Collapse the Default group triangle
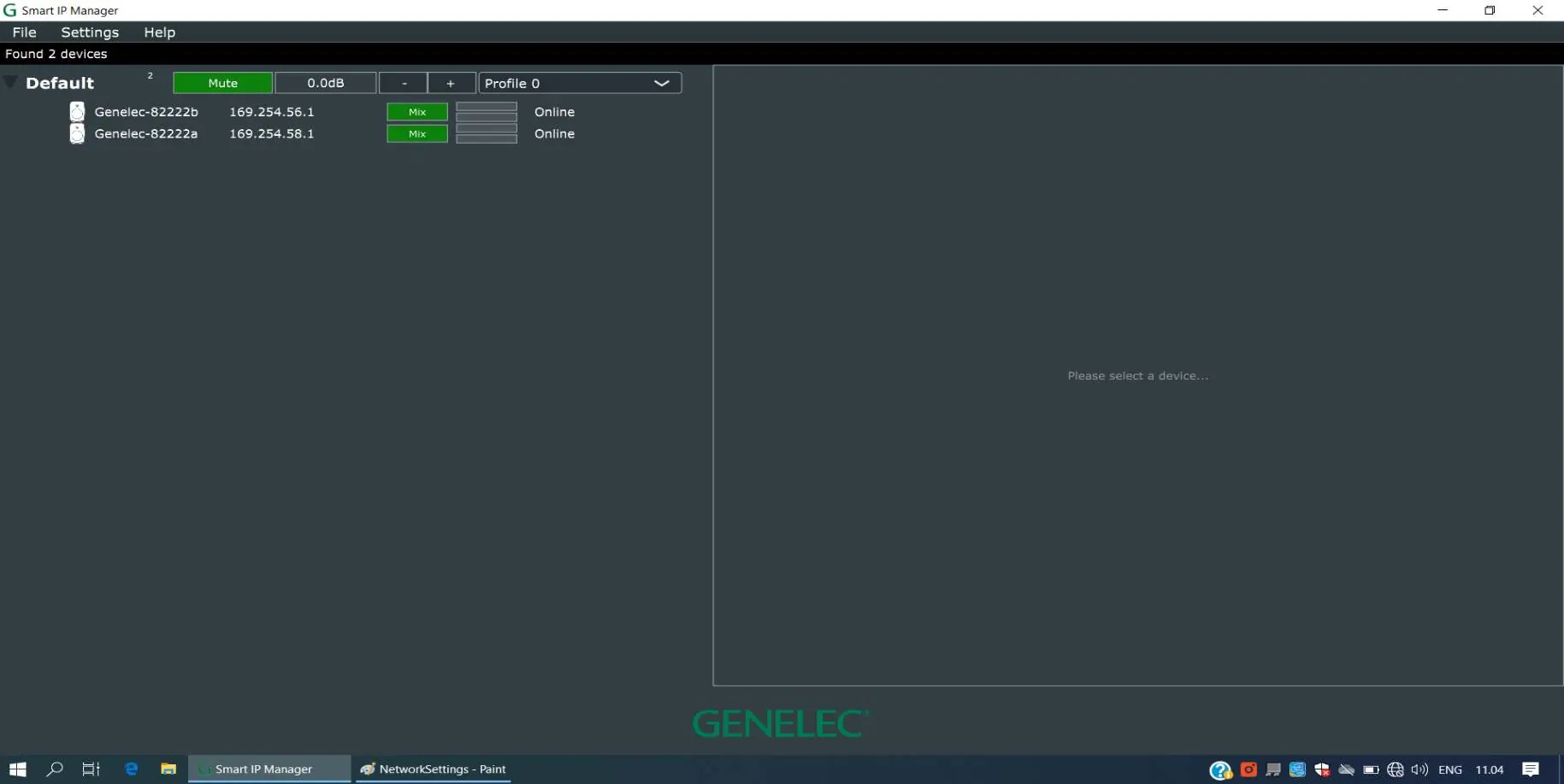Screen dimensions: 1564x784 (x=10, y=82)
